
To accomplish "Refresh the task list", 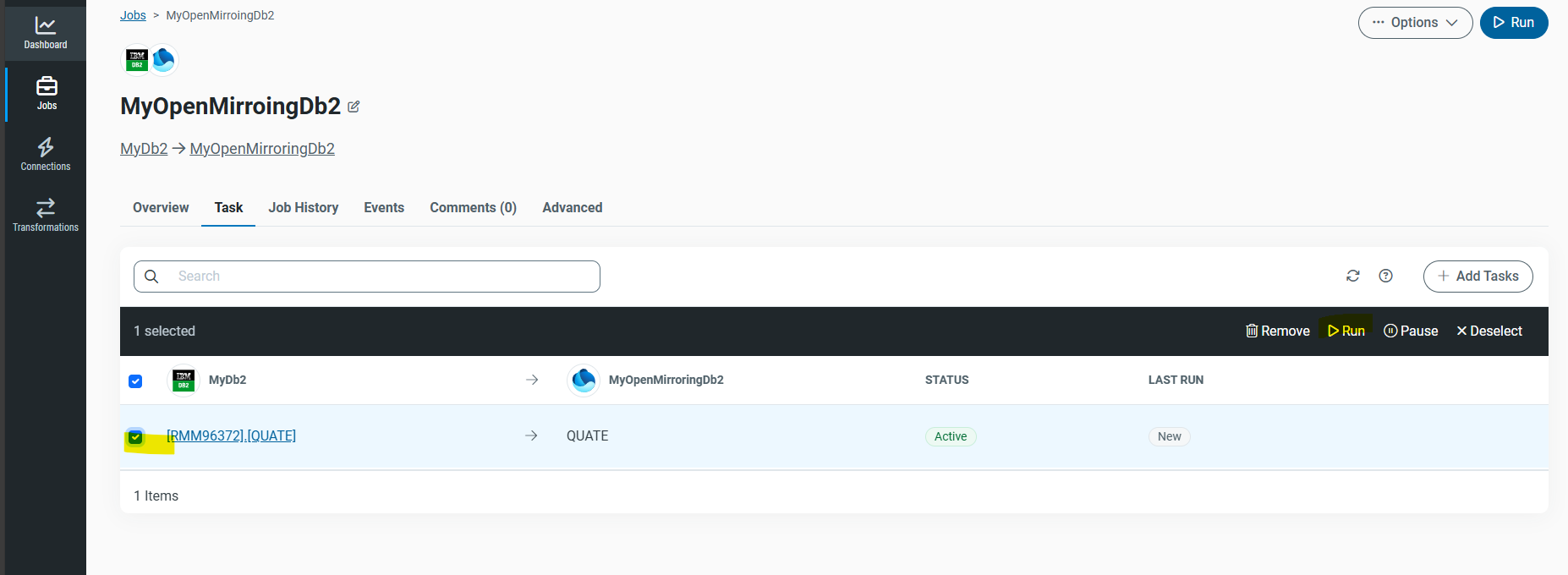I will point(1353,276).
